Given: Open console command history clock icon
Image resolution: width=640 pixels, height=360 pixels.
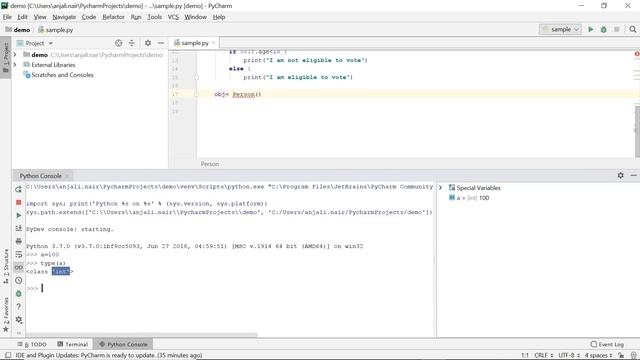Looking at the screenshot, I should (18, 280).
